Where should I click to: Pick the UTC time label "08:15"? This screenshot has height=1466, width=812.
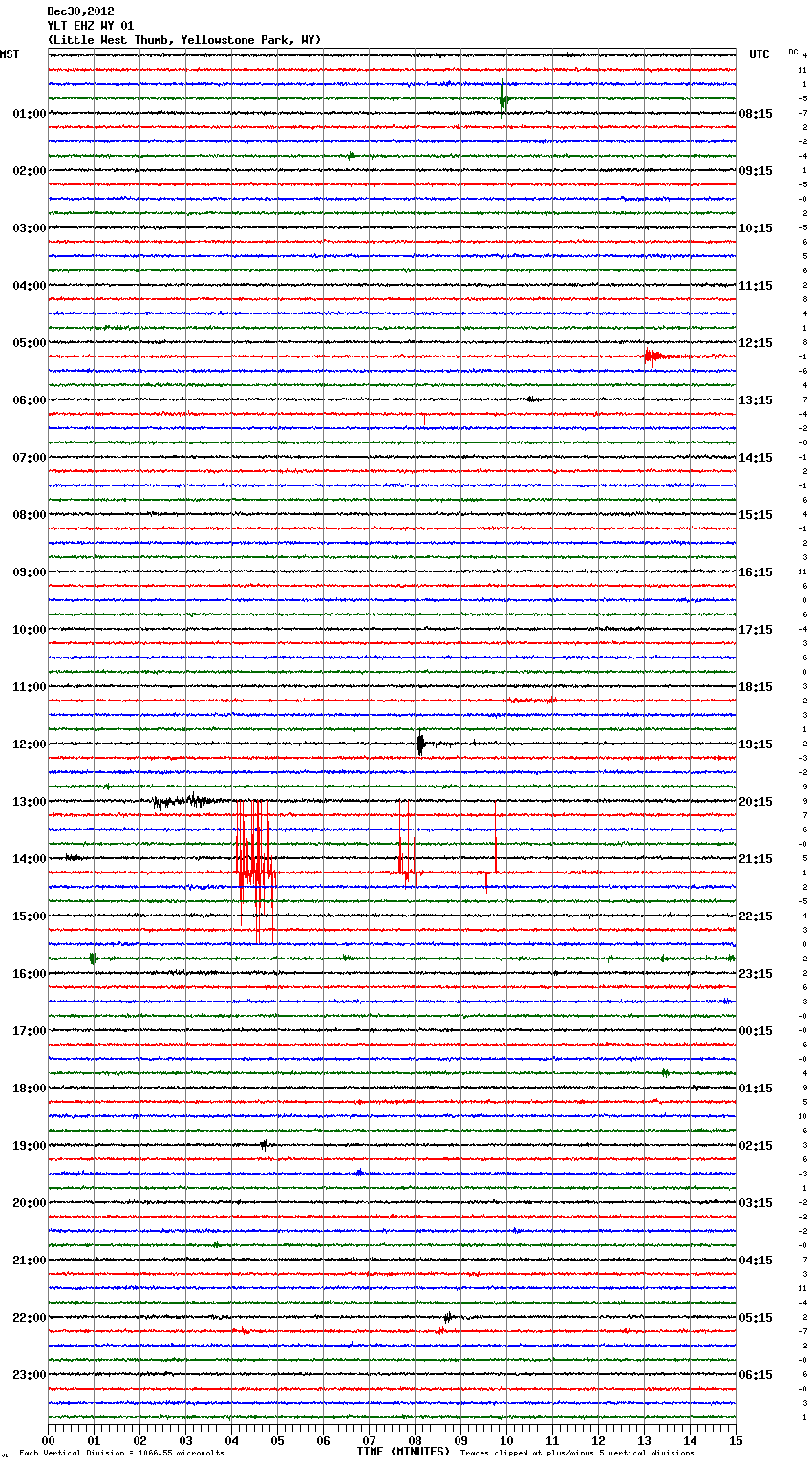coord(756,114)
